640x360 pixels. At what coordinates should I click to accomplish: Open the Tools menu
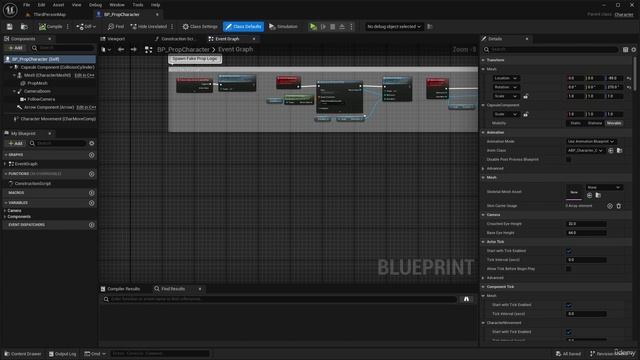(x=138, y=5)
